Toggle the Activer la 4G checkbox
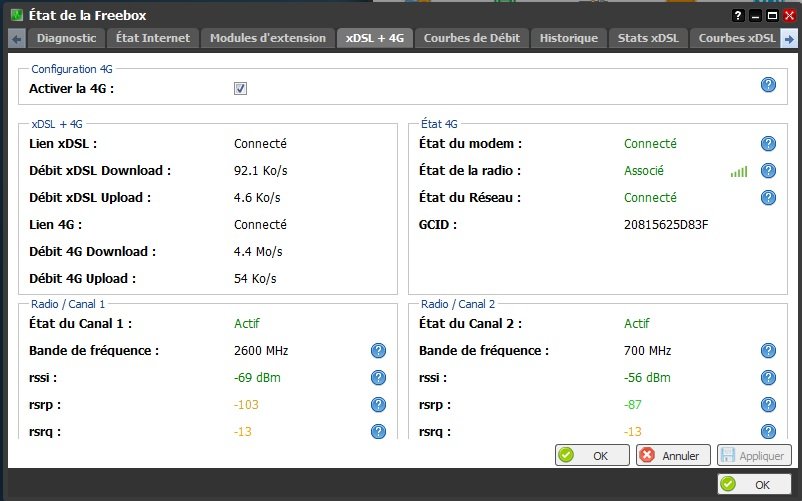 click(240, 89)
